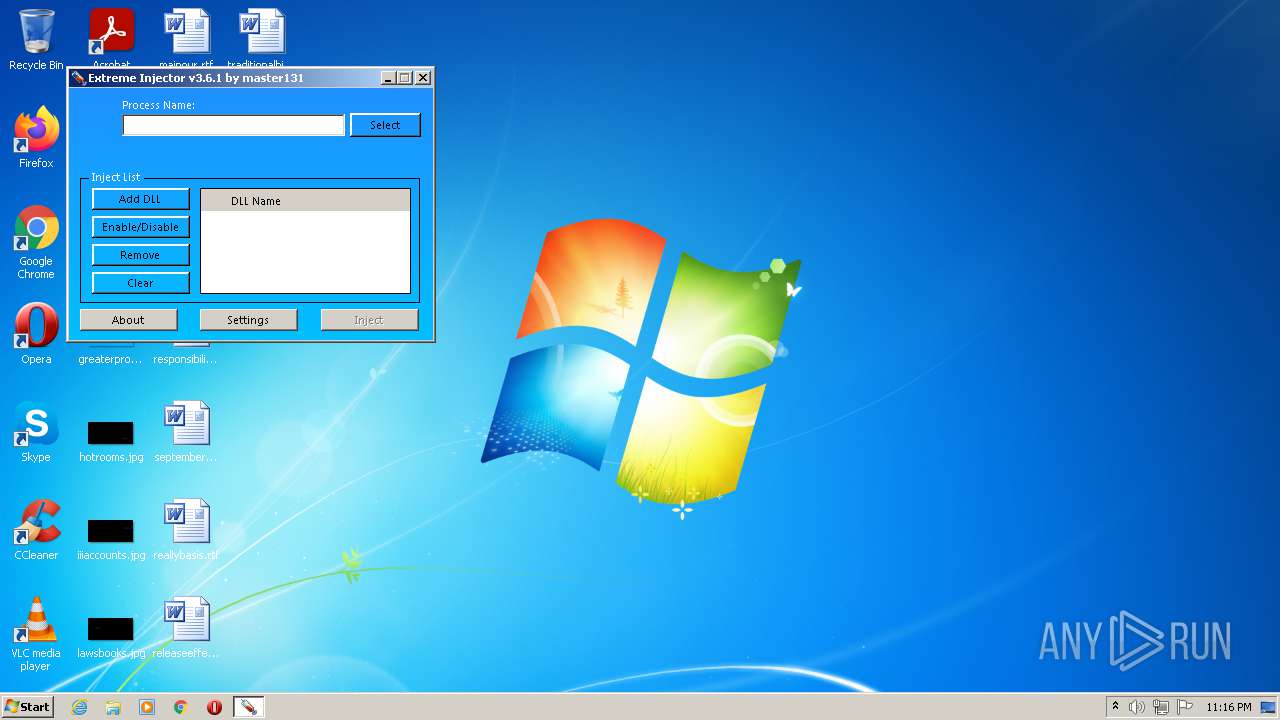Viewport: 1280px width, 720px height.
Task: Open Internet Explorer from the taskbar
Action: pos(79,707)
